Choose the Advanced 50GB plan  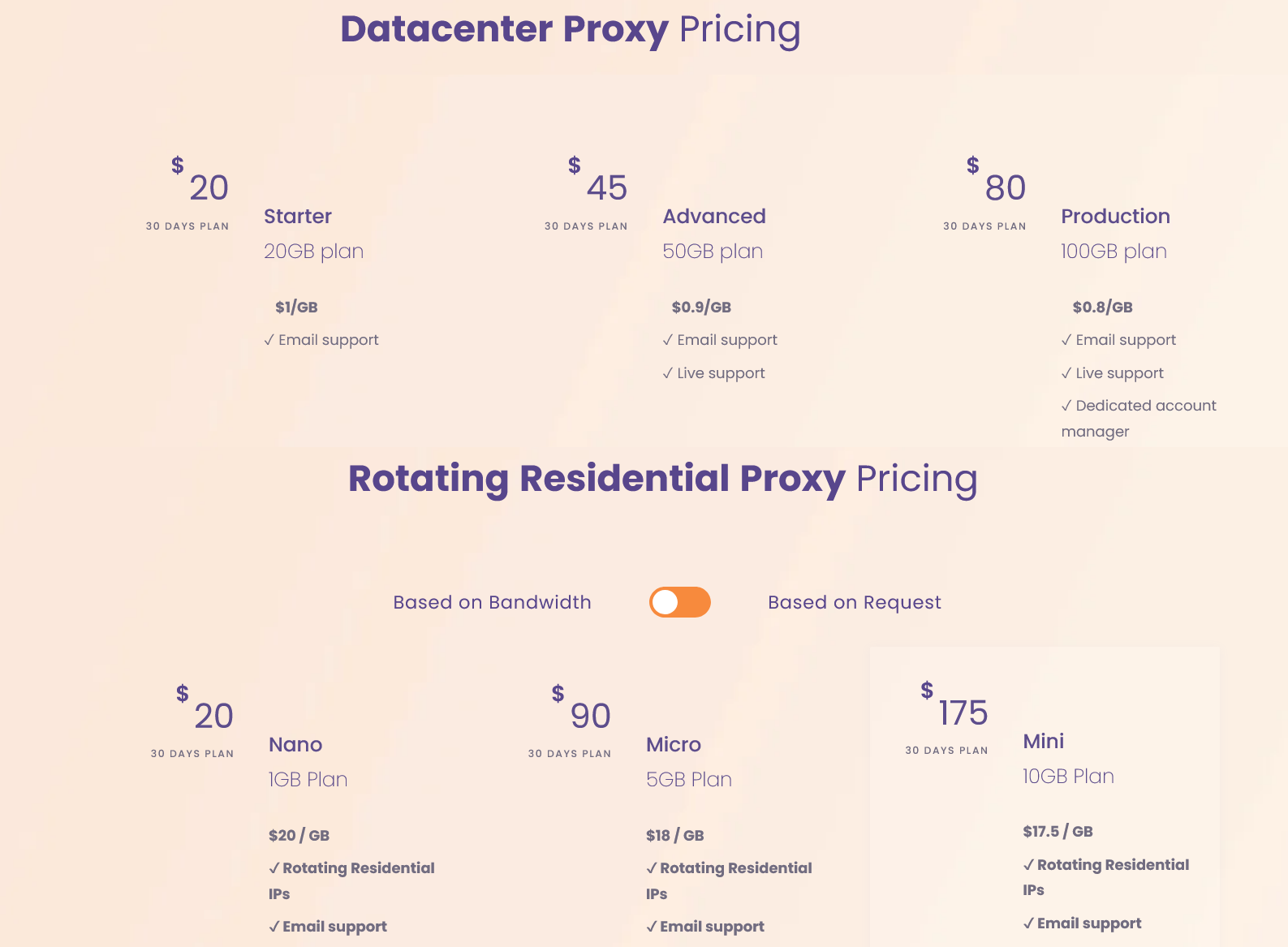714,234
